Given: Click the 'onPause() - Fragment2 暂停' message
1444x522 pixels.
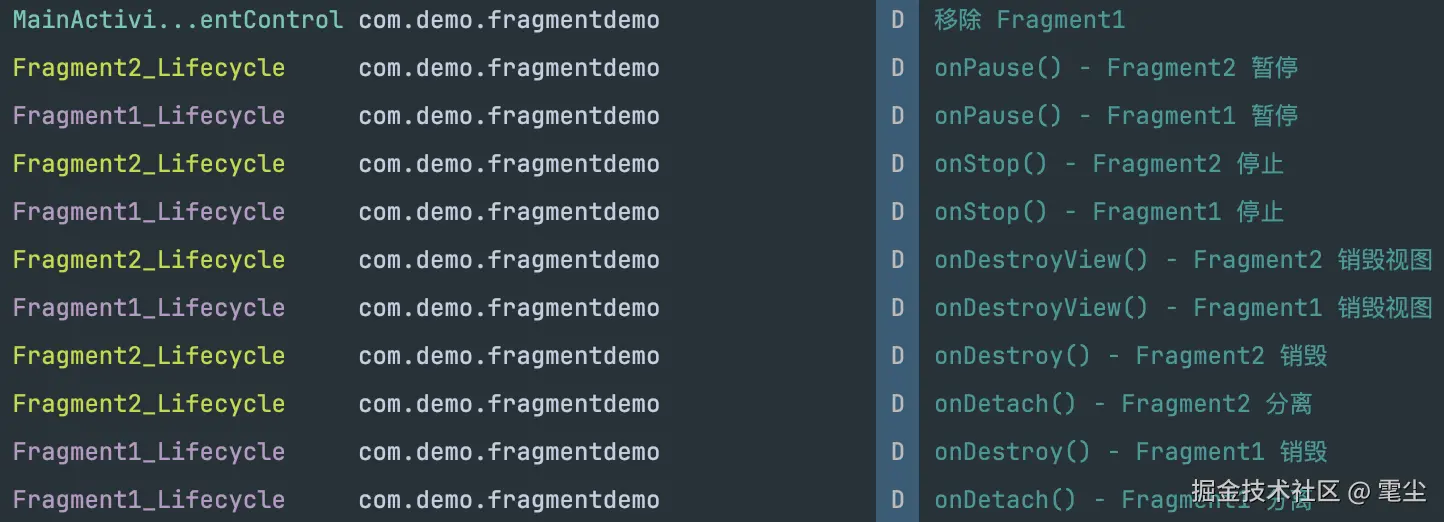Looking at the screenshot, I should [x=1115, y=68].
